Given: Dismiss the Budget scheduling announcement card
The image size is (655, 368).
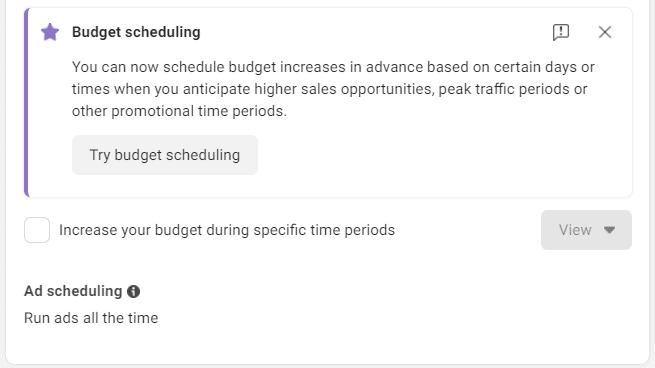Looking at the screenshot, I should (x=604, y=32).
